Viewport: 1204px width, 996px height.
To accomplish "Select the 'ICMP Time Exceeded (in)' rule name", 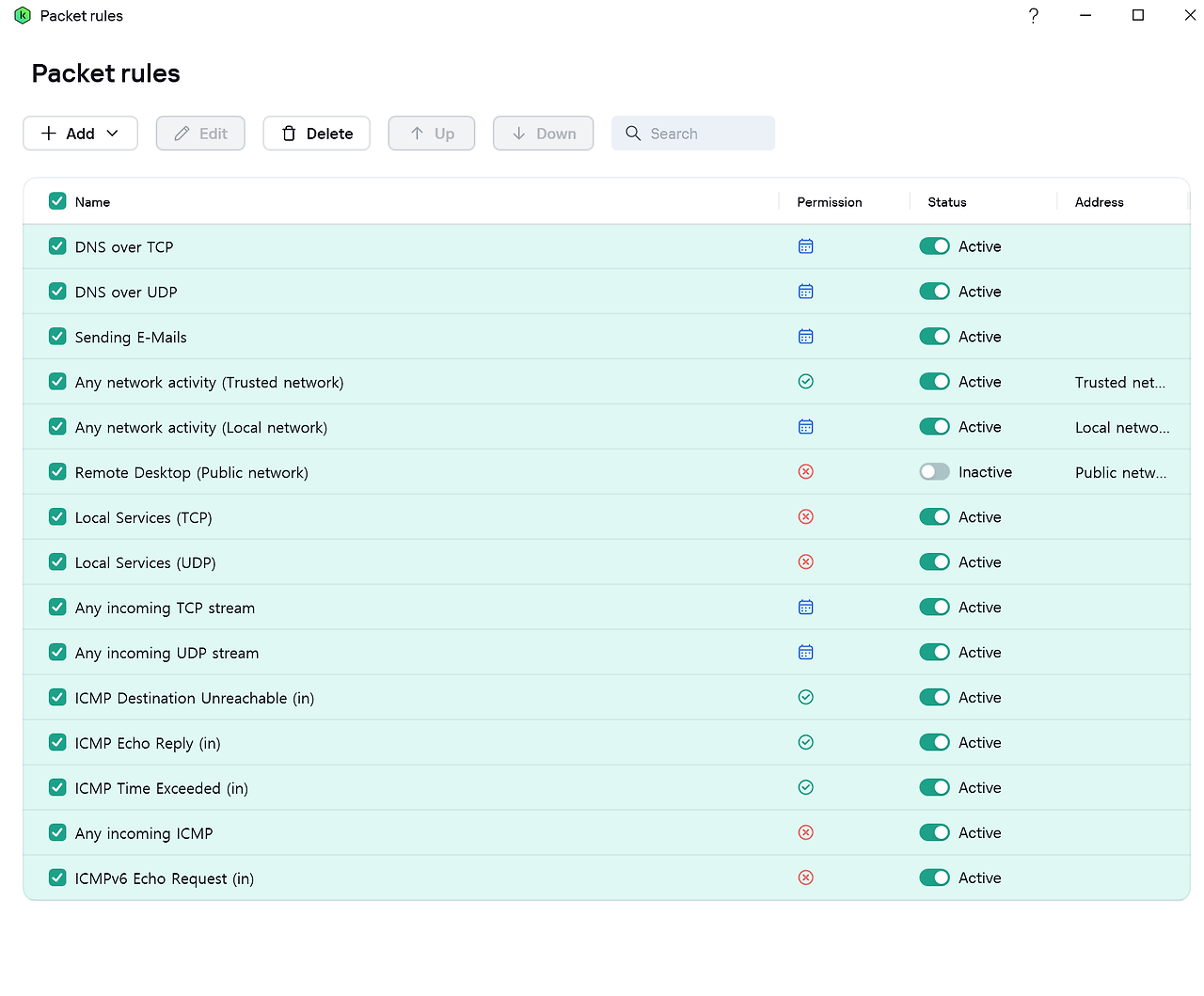I will click(x=162, y=788).
